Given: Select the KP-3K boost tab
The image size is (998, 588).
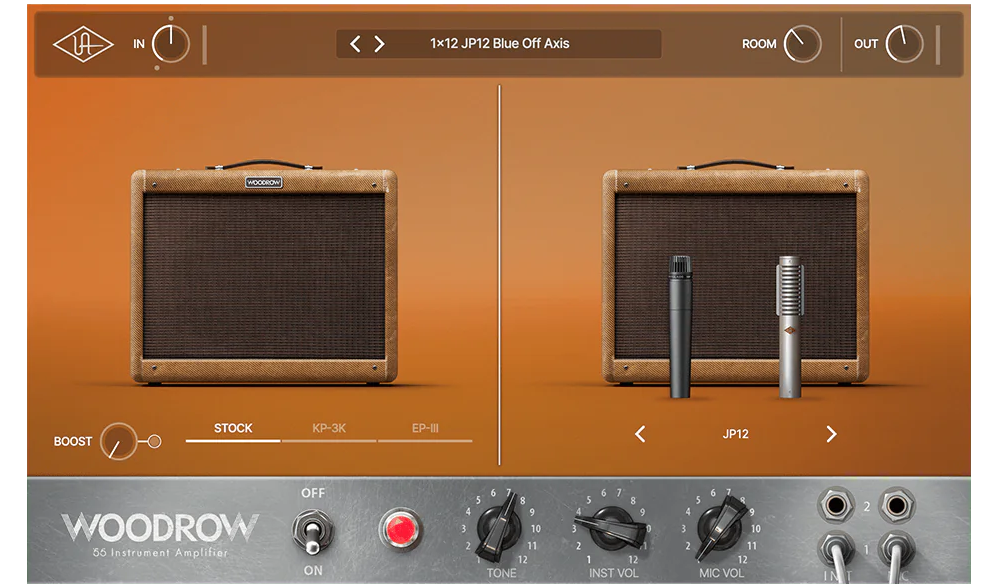Looking at the screenshot, I should tap(329, 429).
